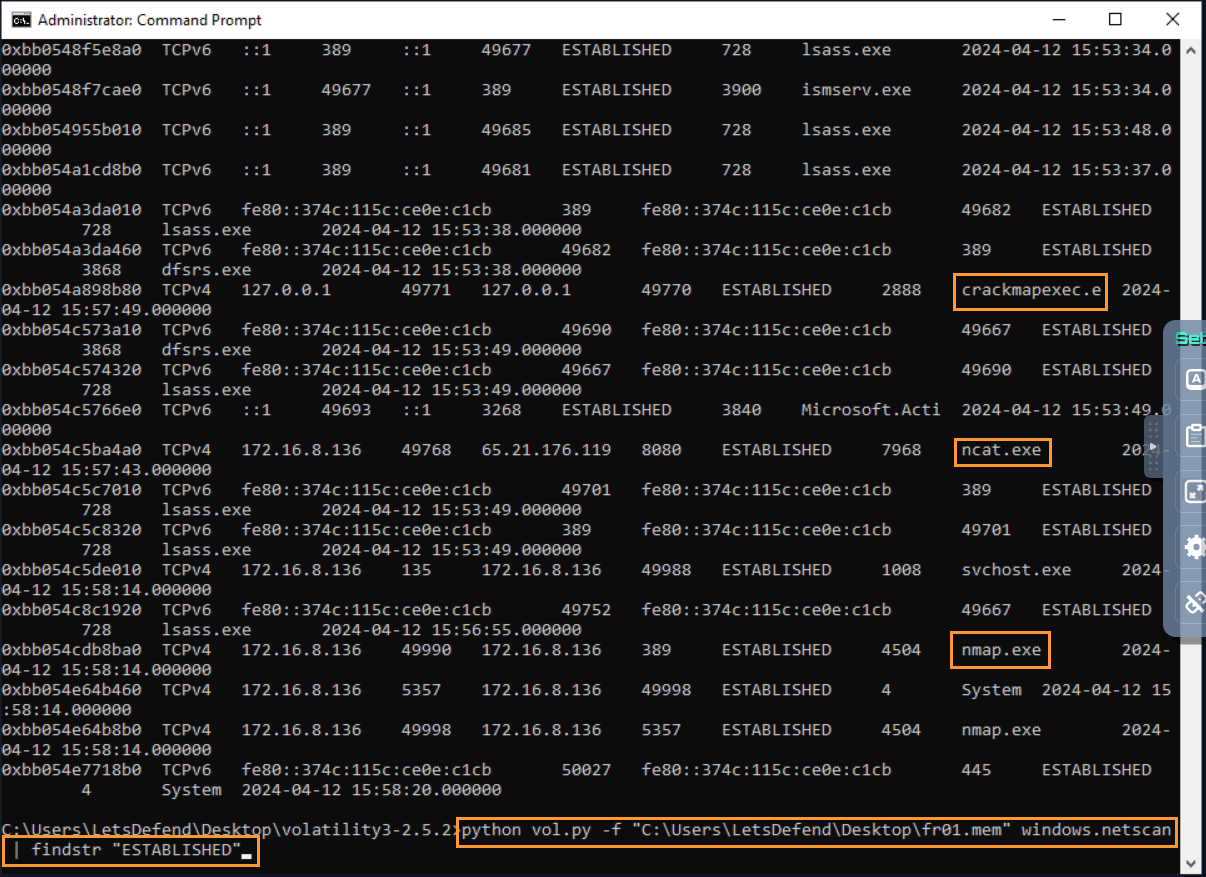Click the disconnect link icon in the side panel

click(x=1194, y=602)
